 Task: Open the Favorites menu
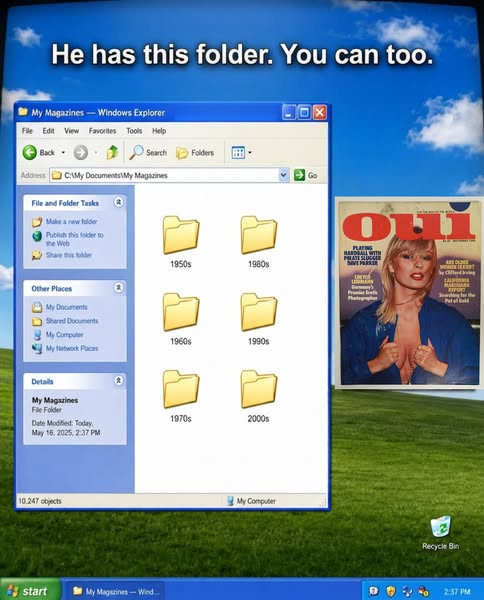pos(102,131)
